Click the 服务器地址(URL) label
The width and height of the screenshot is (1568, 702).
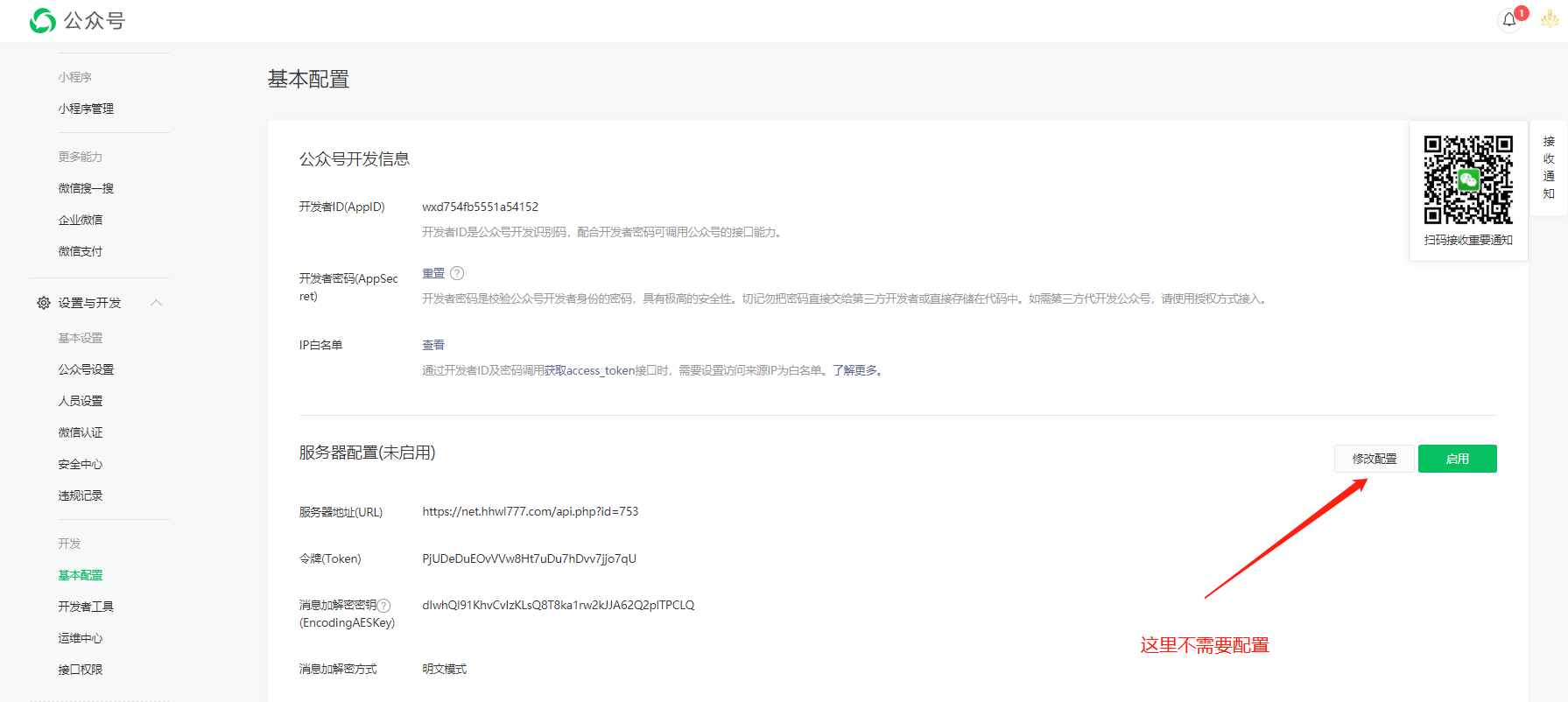[x=341, y=512]
